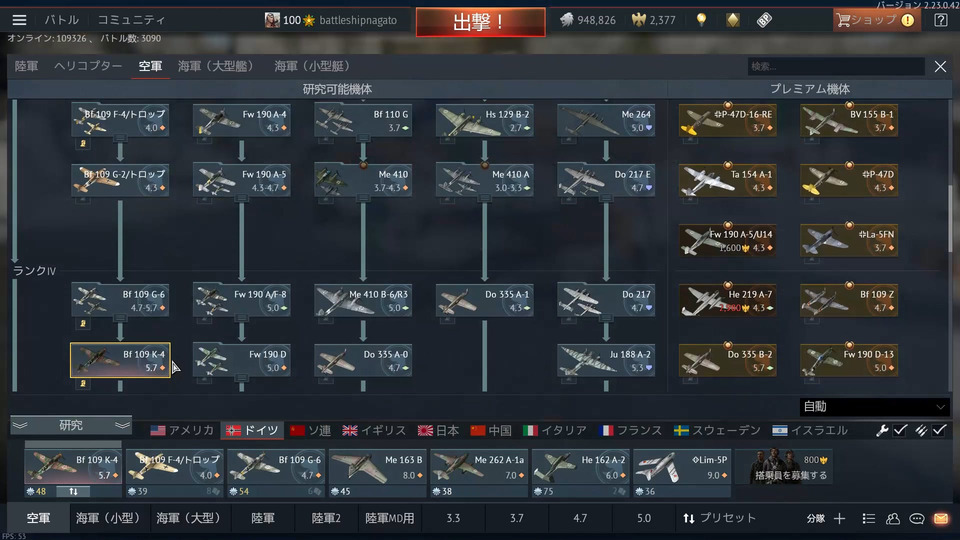
Task: Open the contacts friends icon
Action: coord(893,519)
